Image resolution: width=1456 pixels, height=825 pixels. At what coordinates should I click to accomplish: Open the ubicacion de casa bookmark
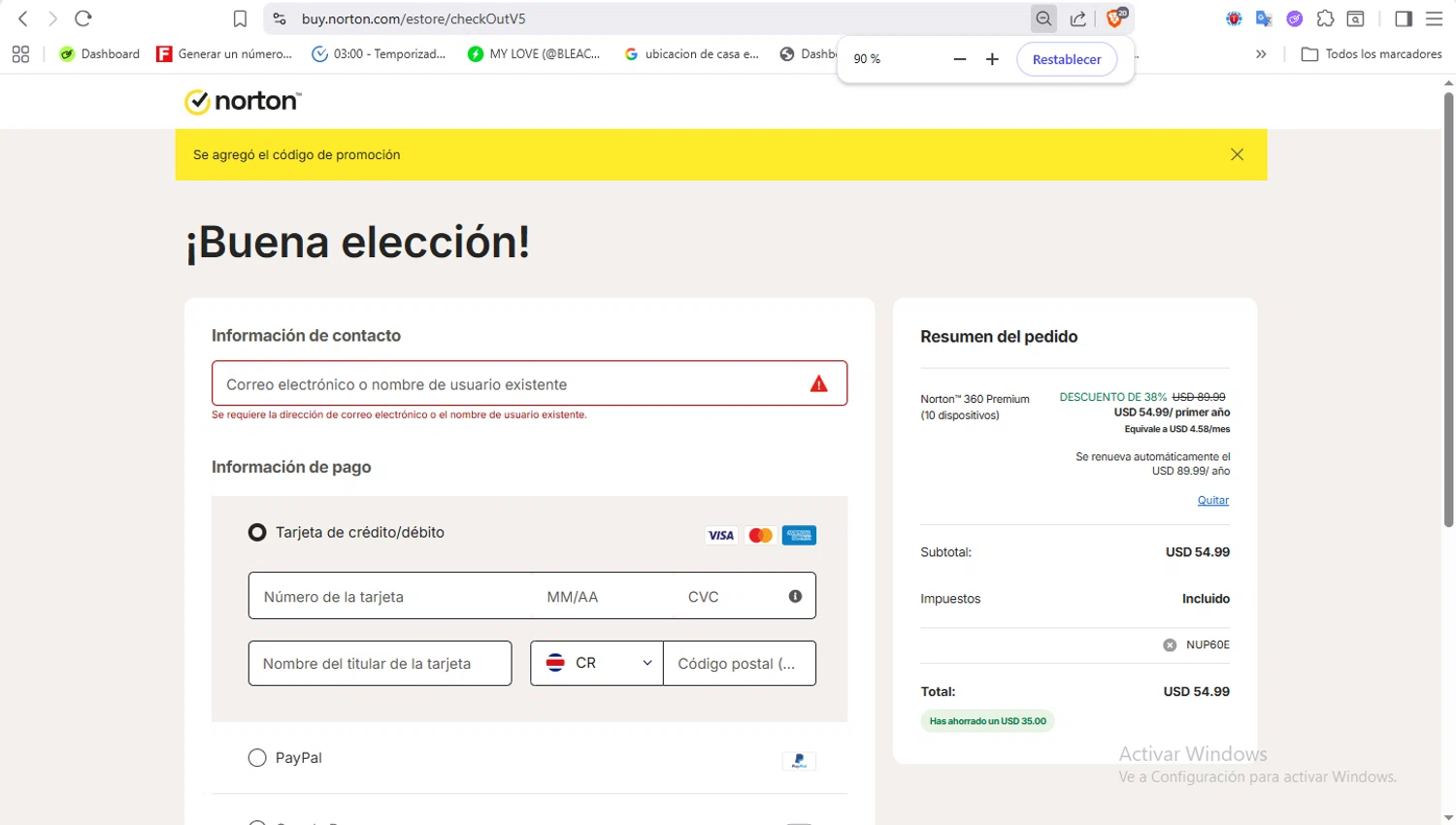691,54
